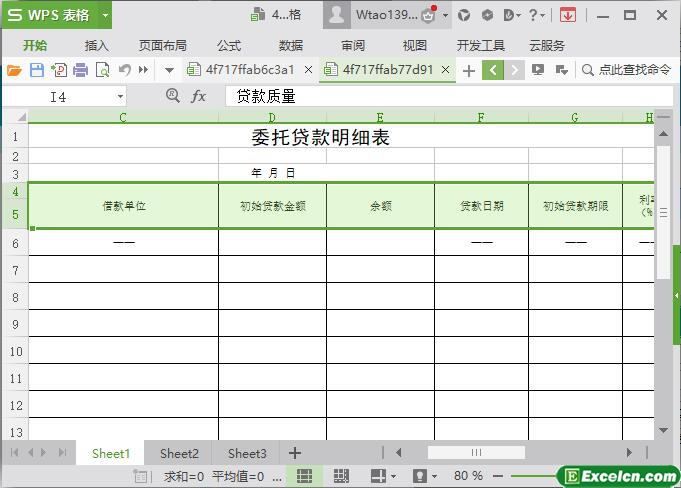681x488 pixels.
Task: Open the 插入 ribbon tab
Action: [x=97, y=45]
